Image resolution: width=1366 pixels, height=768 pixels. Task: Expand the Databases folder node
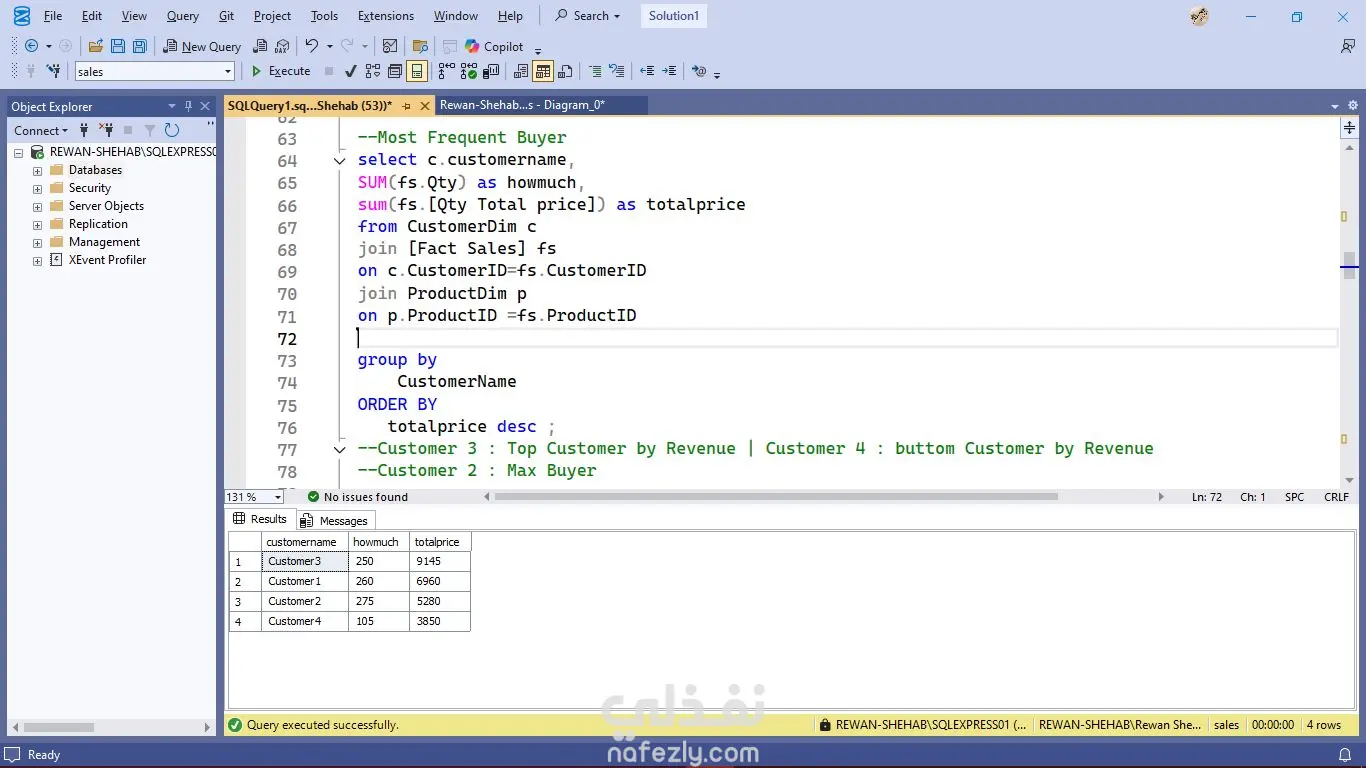point(37,170)
